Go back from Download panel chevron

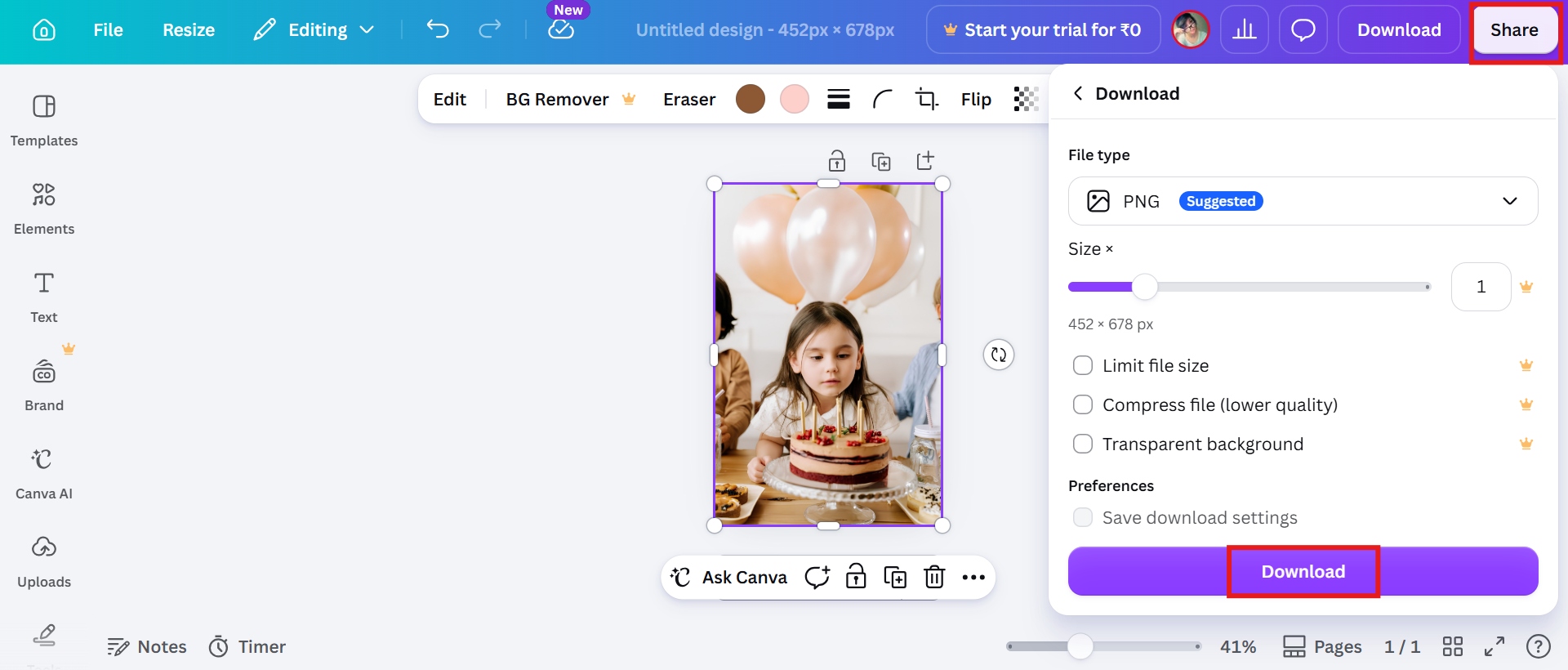coord(1078,93)
